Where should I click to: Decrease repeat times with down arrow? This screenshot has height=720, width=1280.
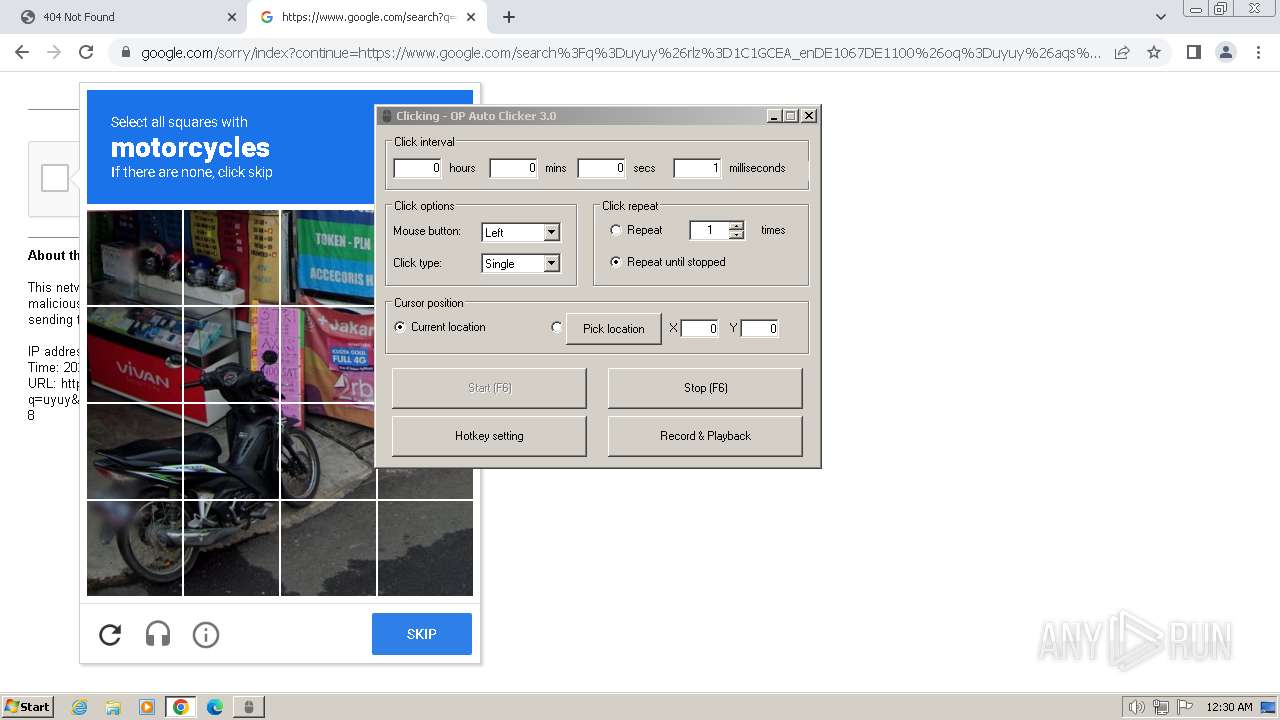point(737,235)
